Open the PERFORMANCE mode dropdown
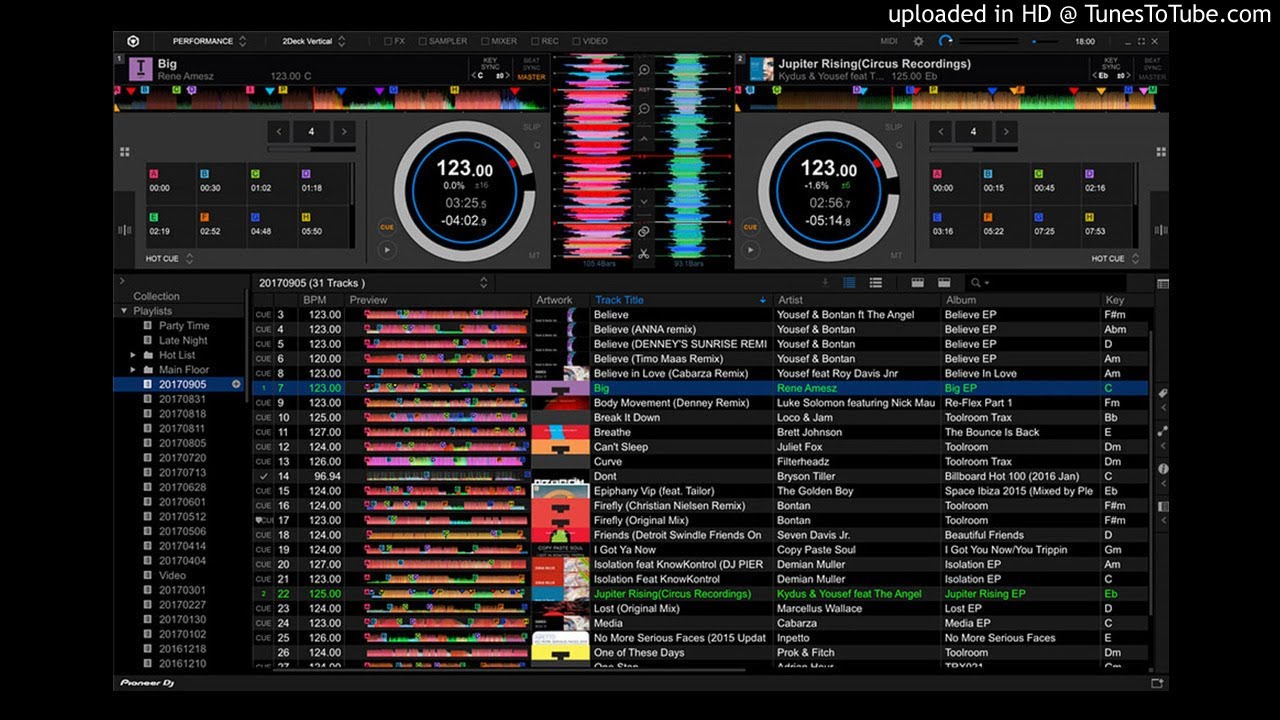 click(208, 41)
